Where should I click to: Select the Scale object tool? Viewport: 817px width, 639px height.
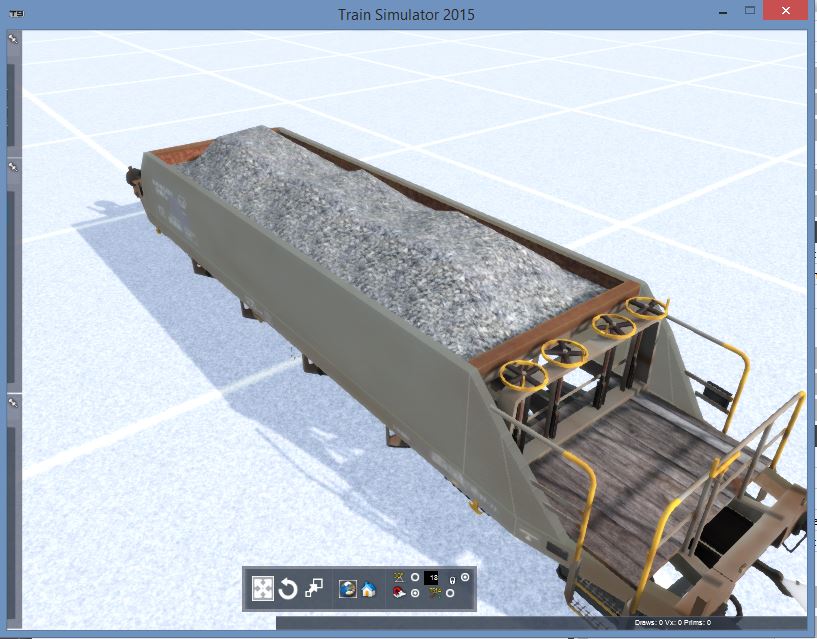point(314,587)
